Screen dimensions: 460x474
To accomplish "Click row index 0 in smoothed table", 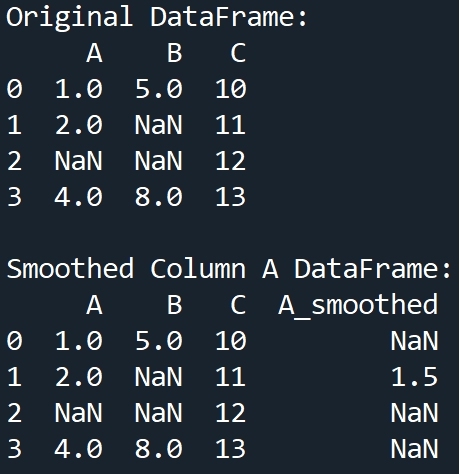I will click(x=14, y=341).
